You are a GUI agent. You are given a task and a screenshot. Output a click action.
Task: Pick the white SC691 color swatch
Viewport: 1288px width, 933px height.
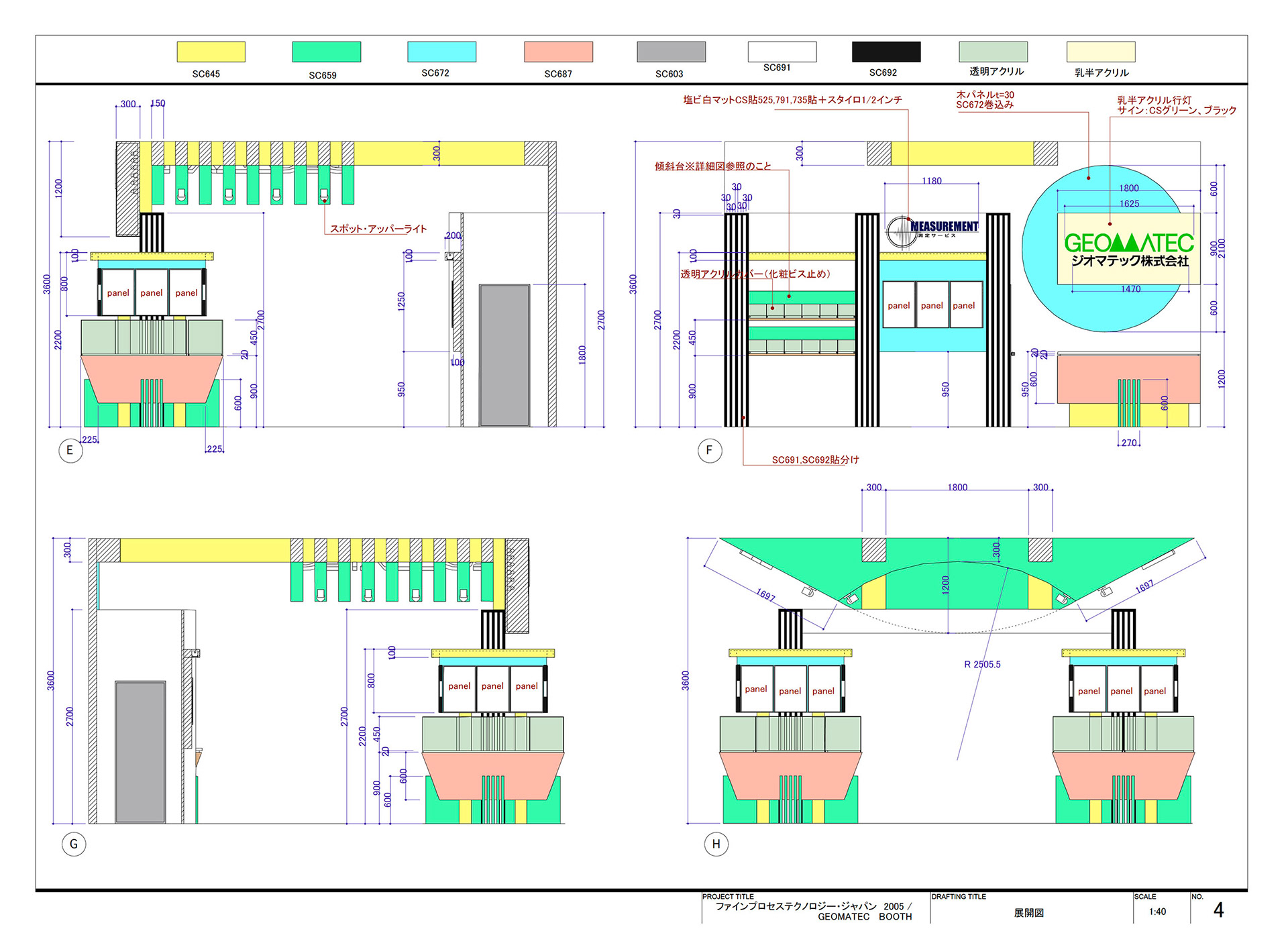point(782,52)
